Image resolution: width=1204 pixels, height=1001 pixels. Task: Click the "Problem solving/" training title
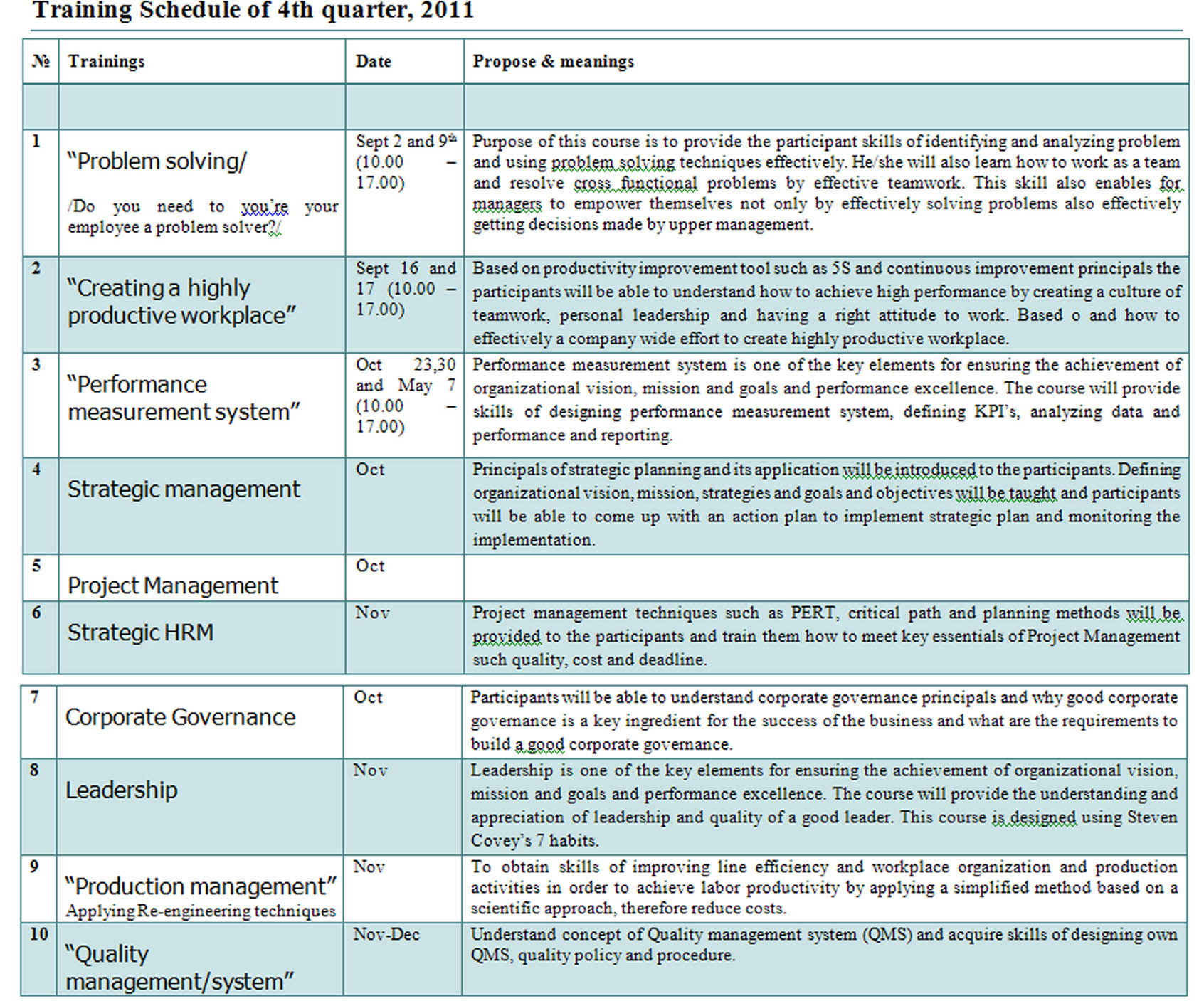tap(157, 161)
